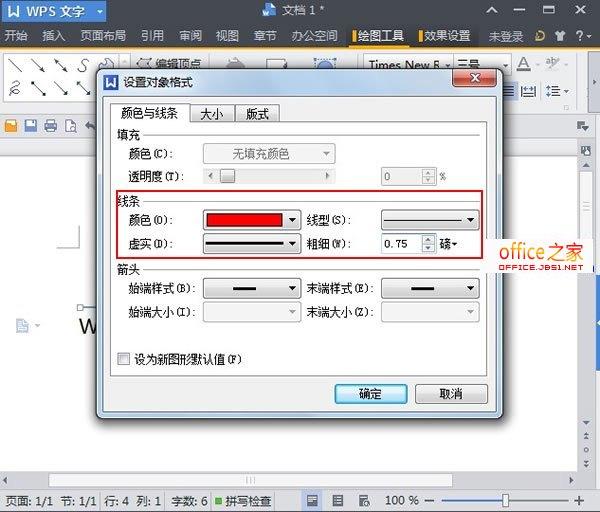Open the 视图 ribbon tab
The height and width of the screenshot is (512, 600).
(x=227, y=36)
